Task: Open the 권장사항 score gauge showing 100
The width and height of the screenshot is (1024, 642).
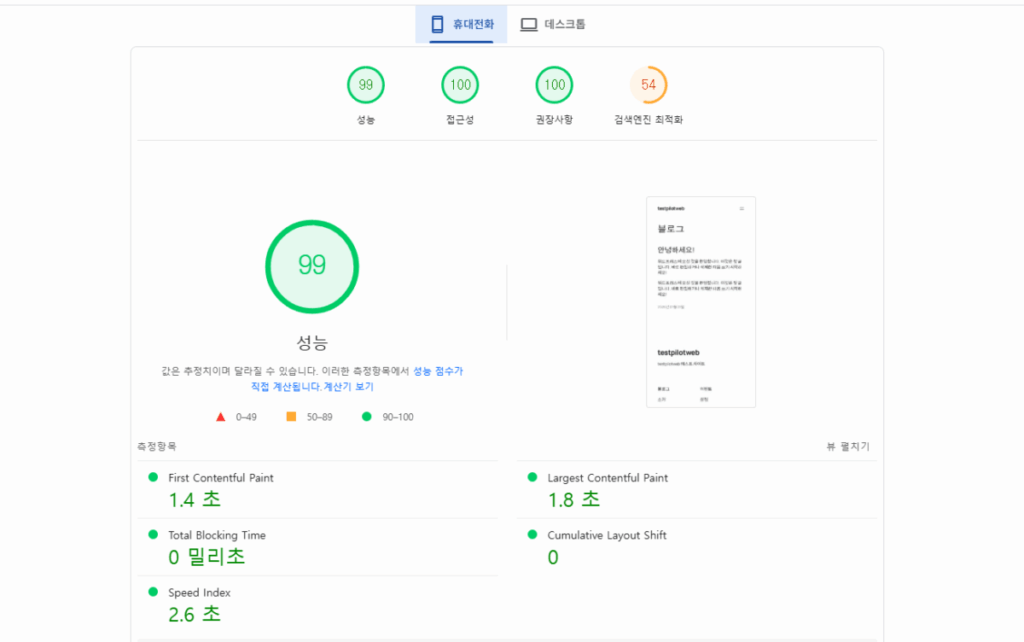Action: [x=554, y=85]
